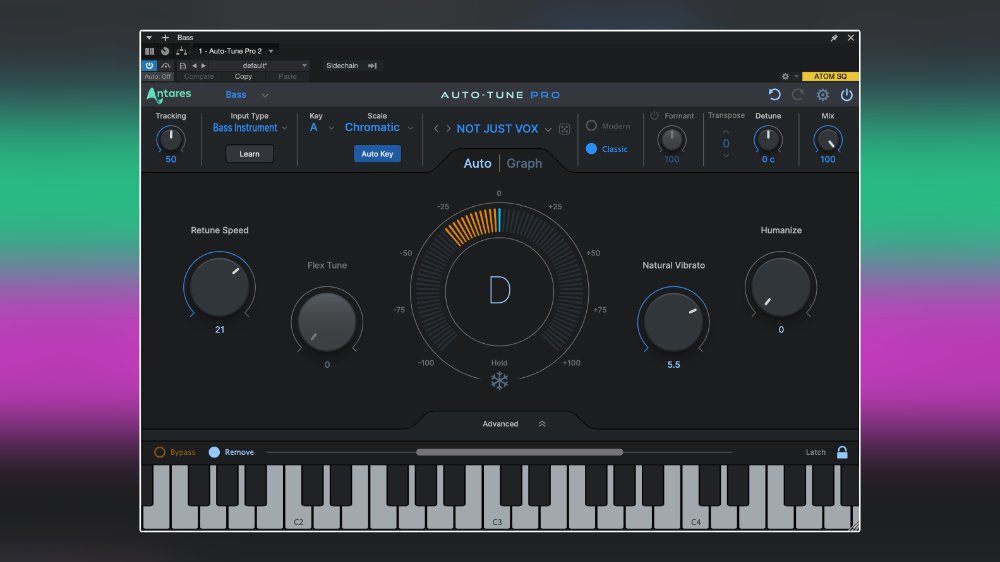This screenshot has width=1000, height=562.
Task: Expand the Advanced panel
Action: pyautogui.click(x=513, y=424)
